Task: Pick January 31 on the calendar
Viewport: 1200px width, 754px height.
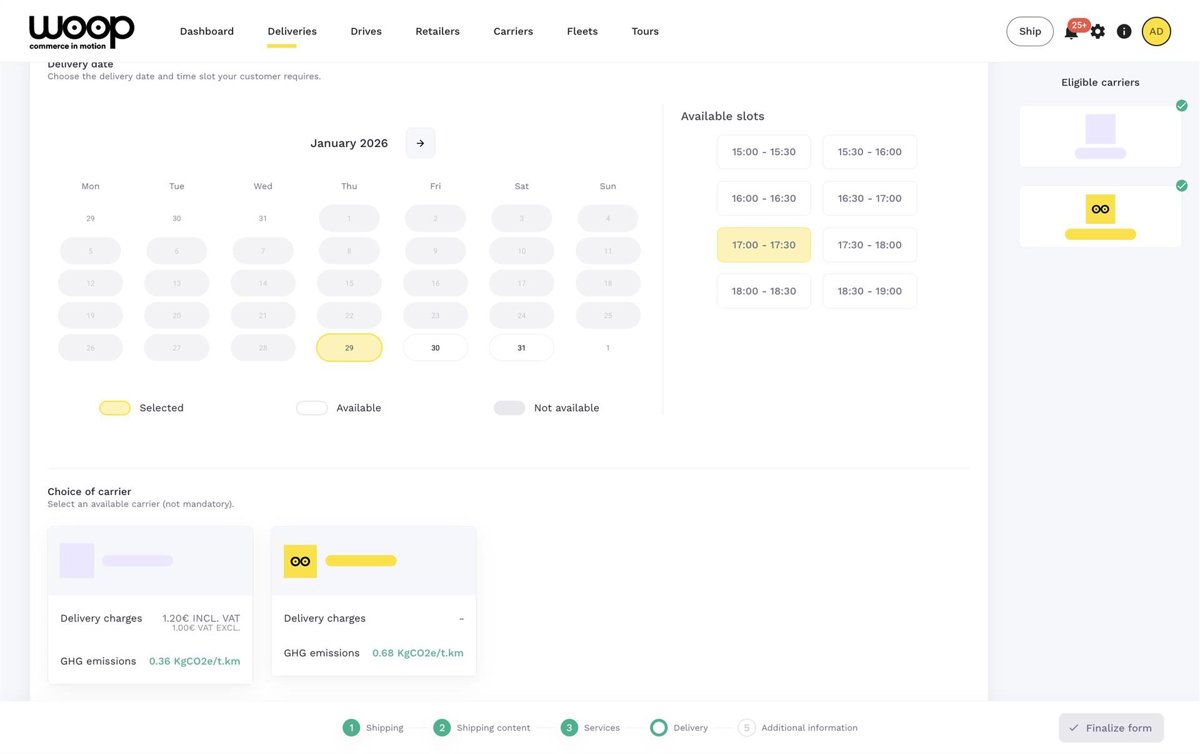Action: coord(521,348)
